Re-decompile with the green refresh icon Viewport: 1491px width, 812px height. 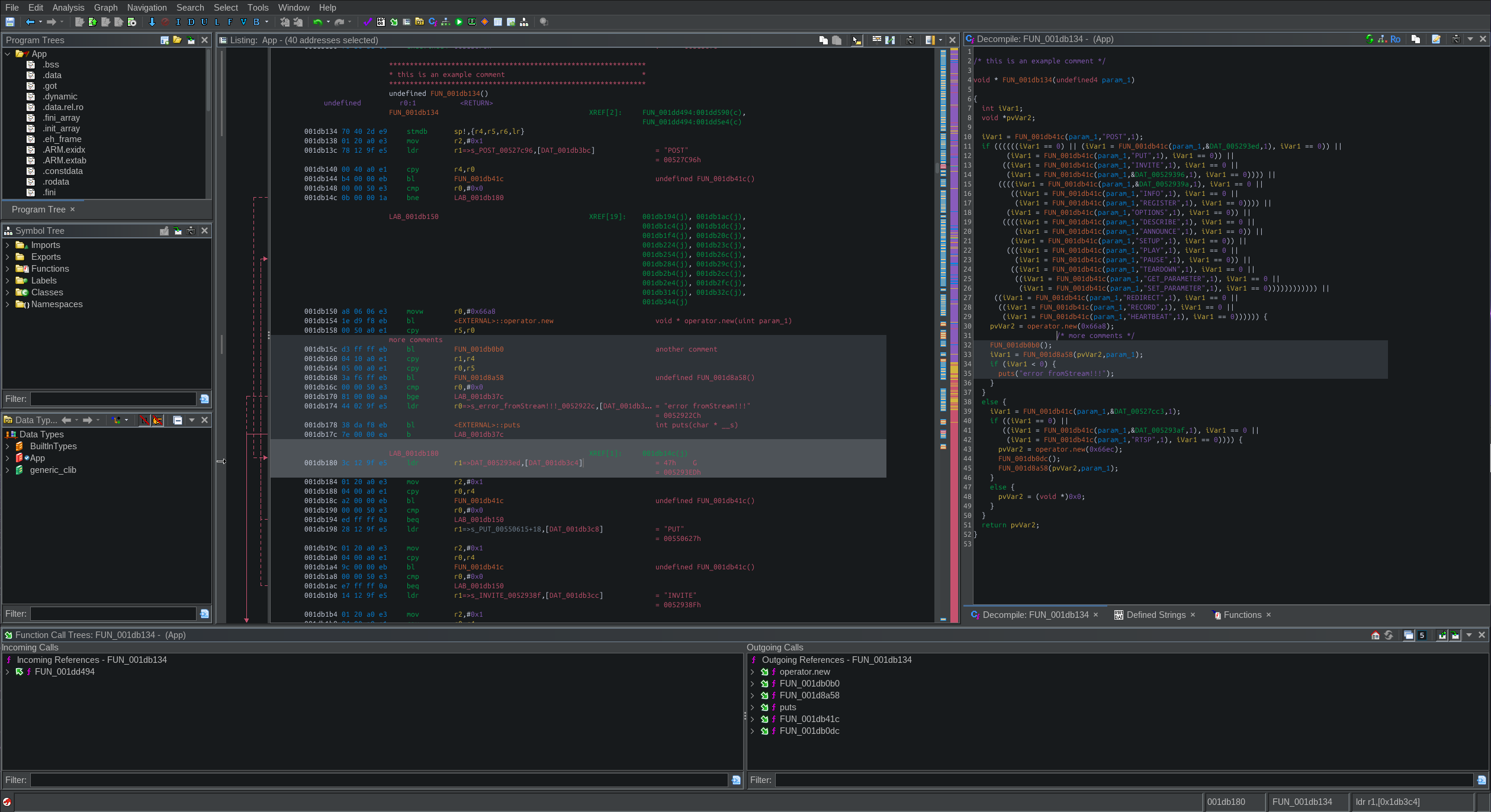(x=1370, y=39)
